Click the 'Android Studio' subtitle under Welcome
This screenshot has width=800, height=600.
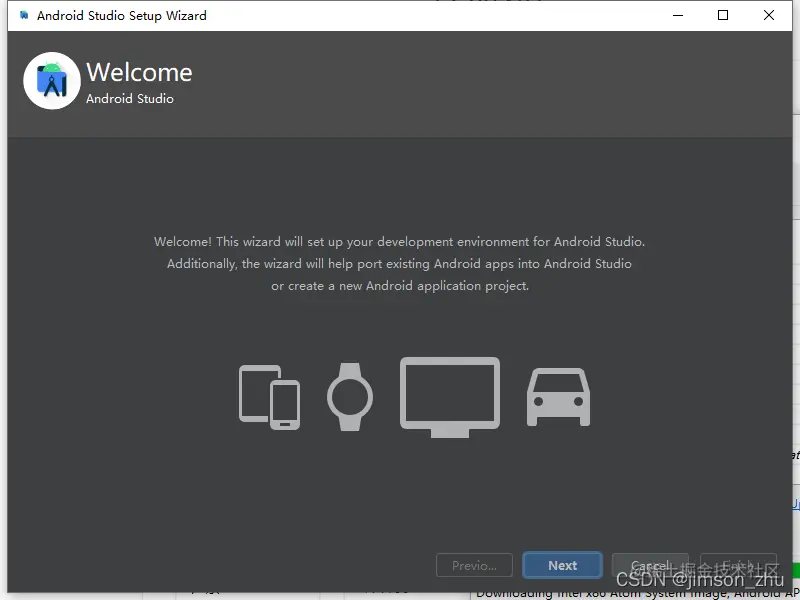click(130, 98)
